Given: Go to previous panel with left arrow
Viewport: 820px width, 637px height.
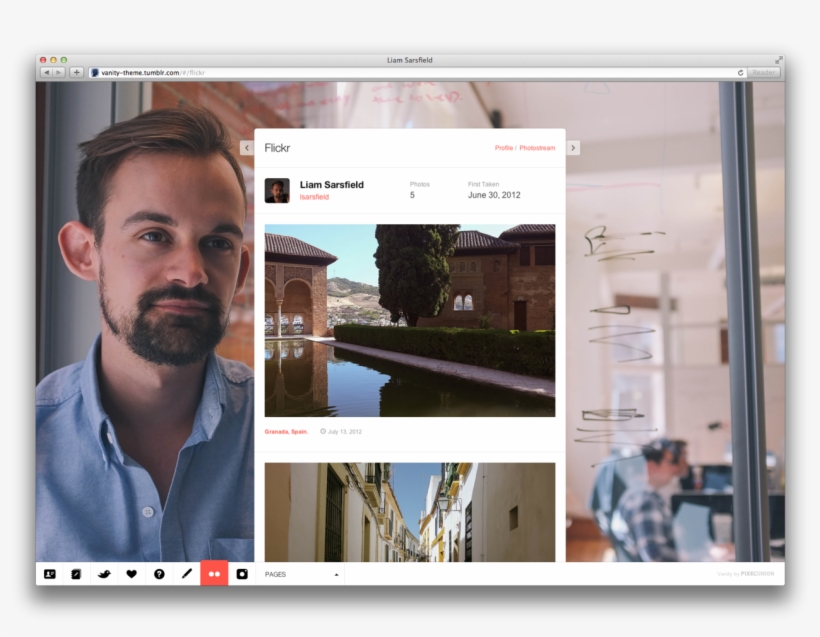Looking at the screenshot, I should [x=246, y=148].
